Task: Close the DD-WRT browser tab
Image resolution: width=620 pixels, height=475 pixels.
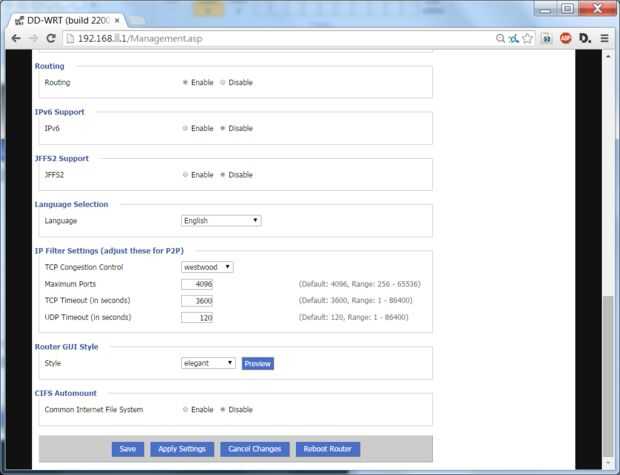Action: [x=117, y=20]
